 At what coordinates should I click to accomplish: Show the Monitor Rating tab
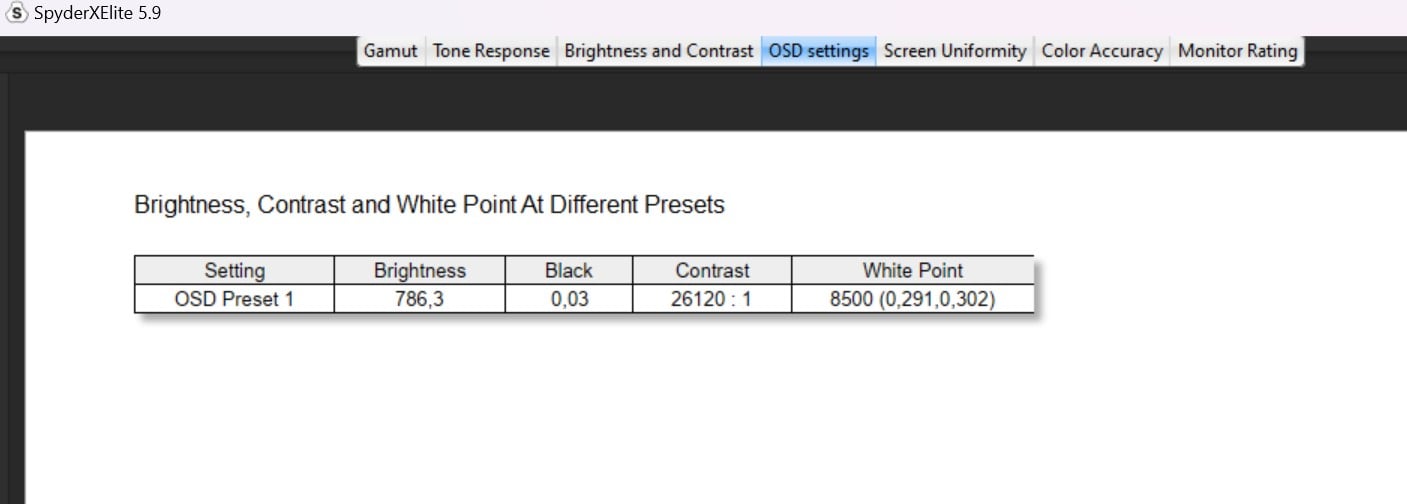point(1238,51)
